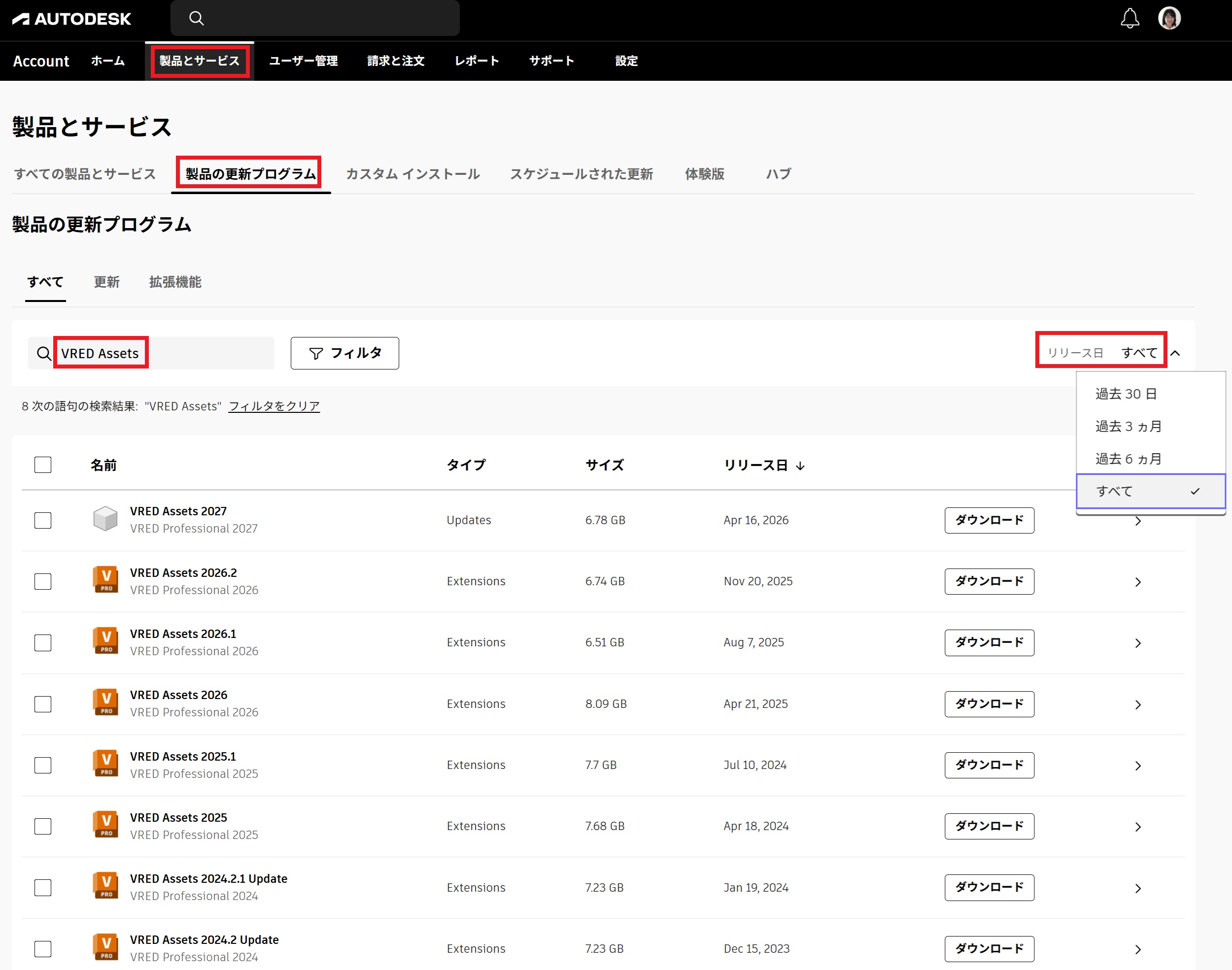Open the notifications bell
This screenshot has width=1232, height=970.
(1130, 18)
